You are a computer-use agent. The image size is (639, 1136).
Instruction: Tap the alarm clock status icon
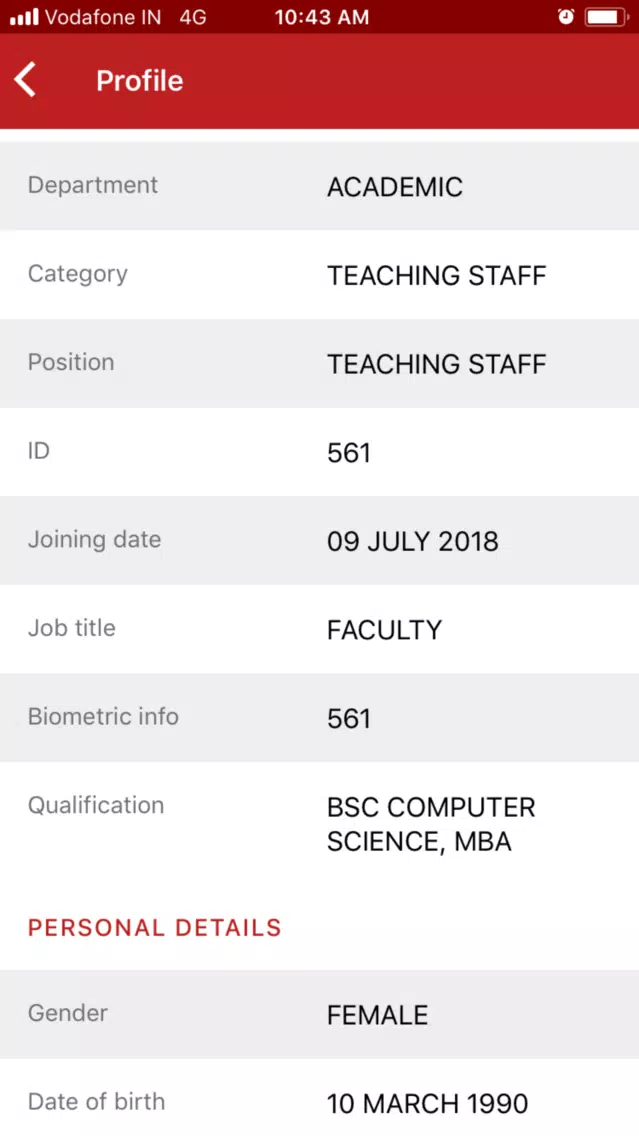(566, 17)
